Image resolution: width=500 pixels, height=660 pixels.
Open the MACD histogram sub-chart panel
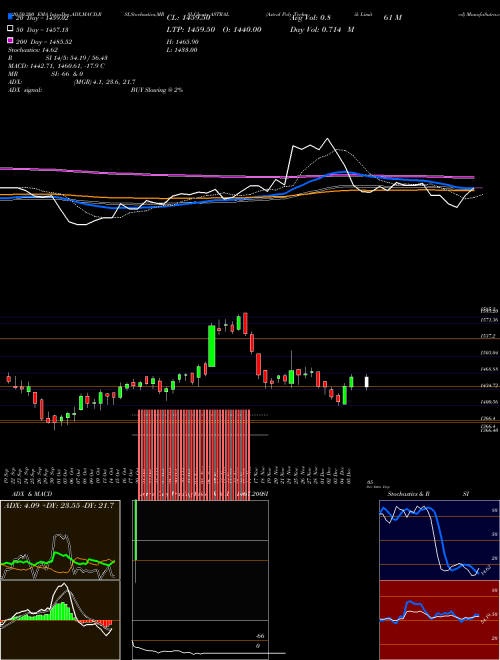[60, 620]
